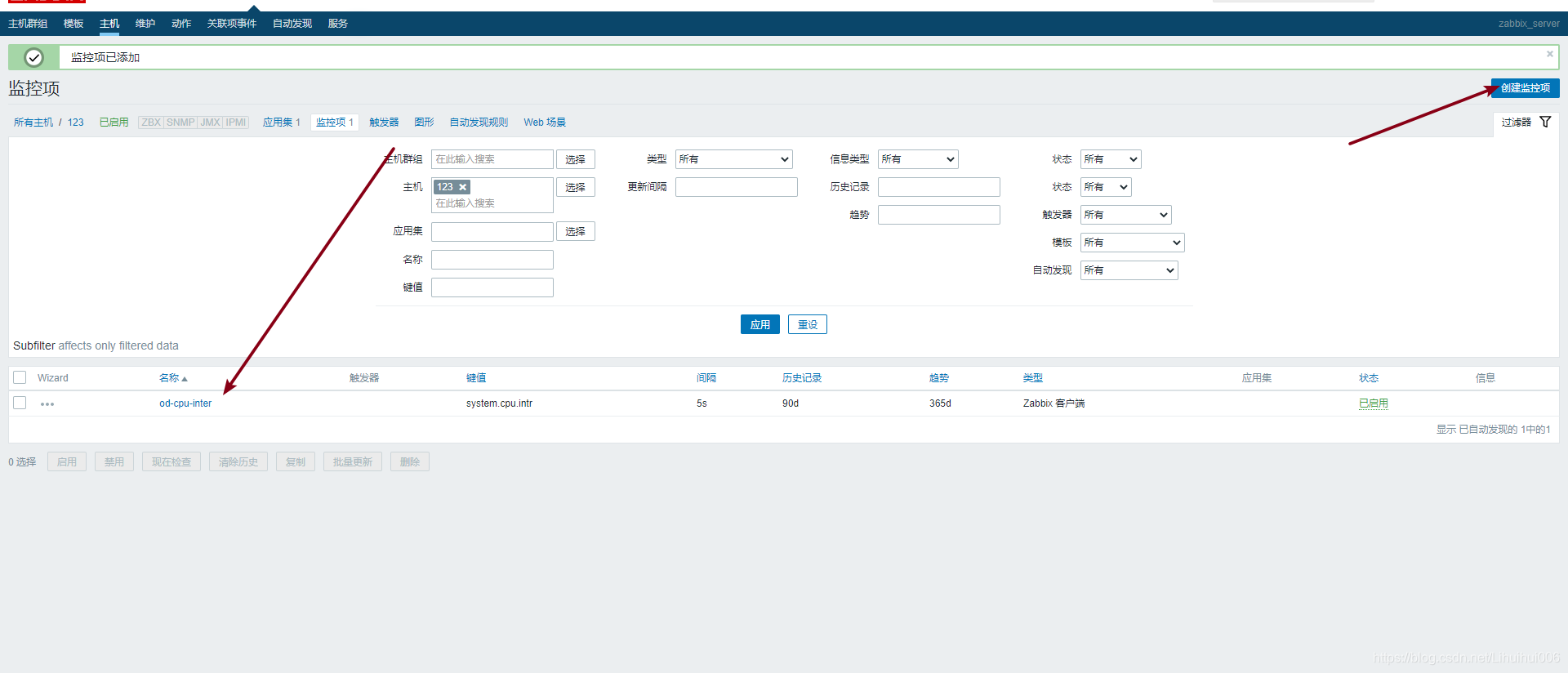Image resolution: width=1568 pixels, height=673 pixels.
Task: Focus the 名称 input field
Action: pyautogui.click(x=492, y=260)
